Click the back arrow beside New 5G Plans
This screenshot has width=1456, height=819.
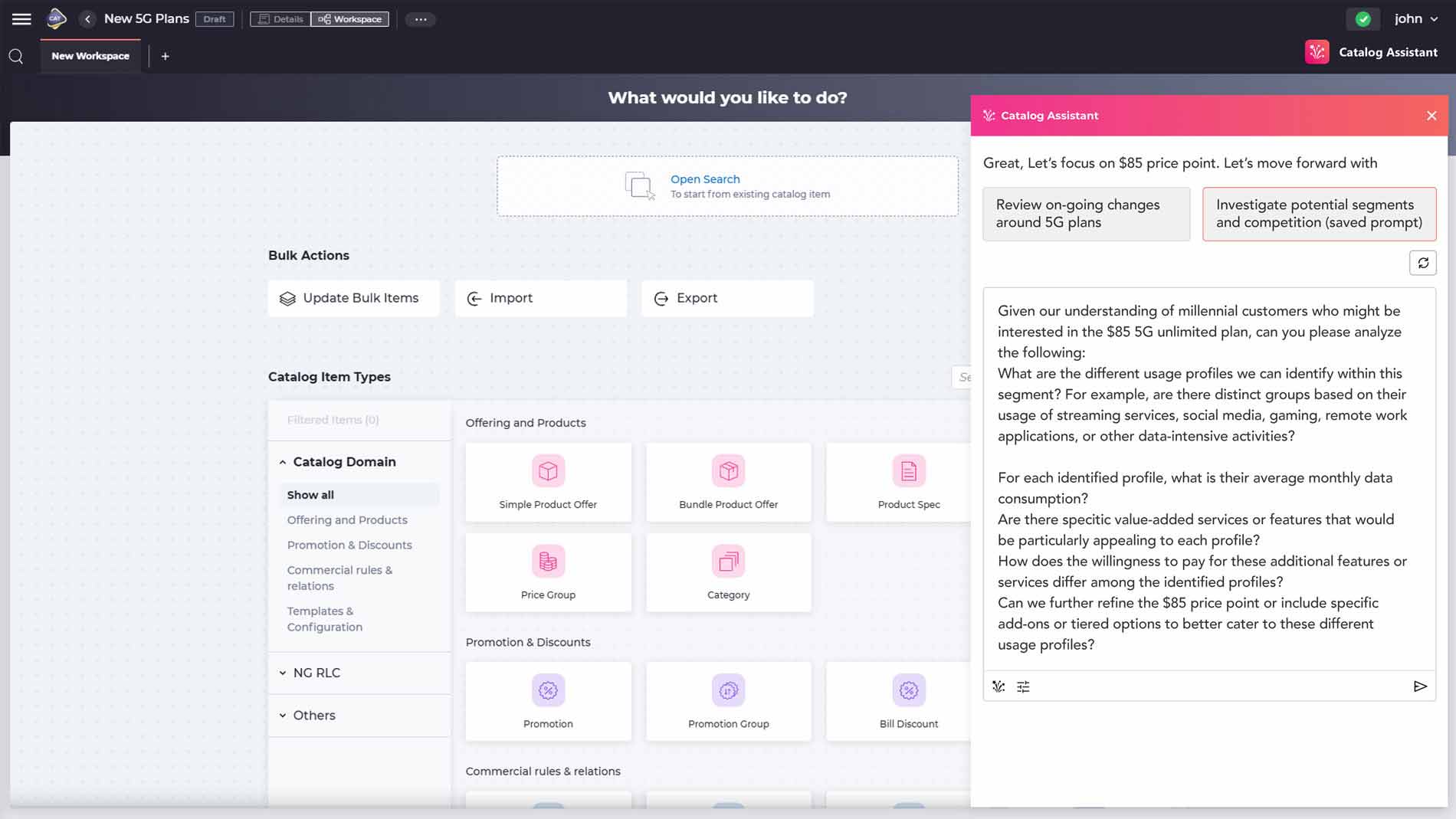87,19
